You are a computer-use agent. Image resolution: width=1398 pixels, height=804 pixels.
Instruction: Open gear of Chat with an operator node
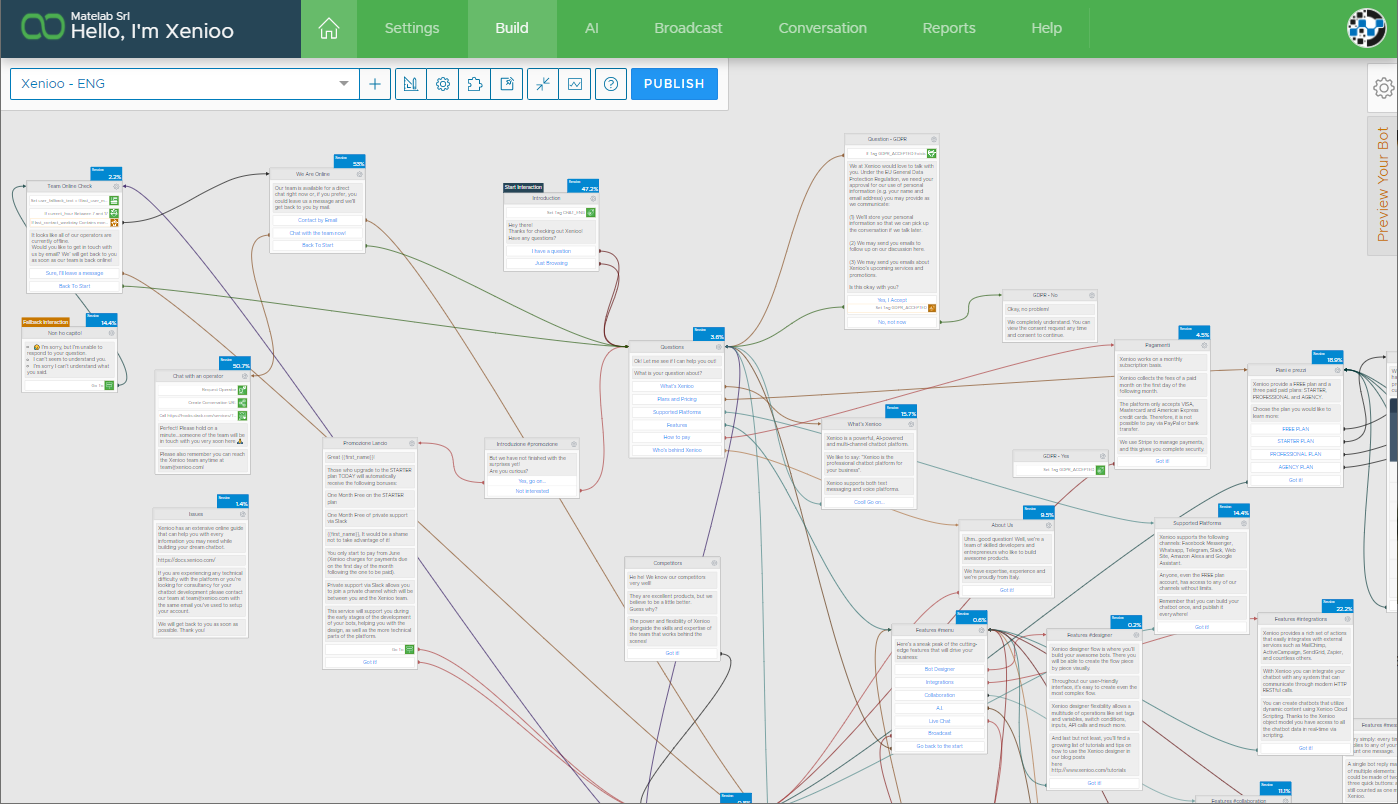pos(244,376)
